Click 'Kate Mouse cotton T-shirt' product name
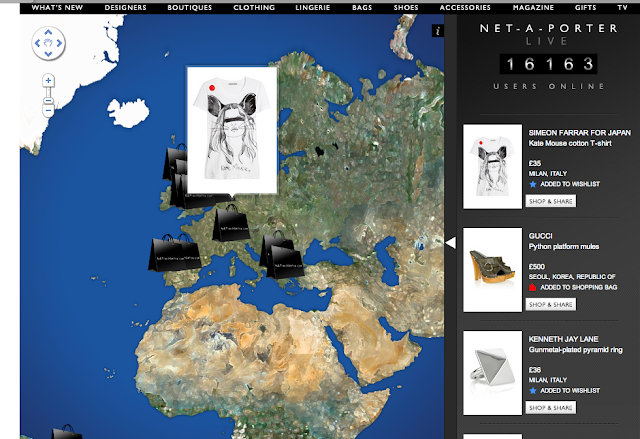640x439 pixels. tap(570, 143)
